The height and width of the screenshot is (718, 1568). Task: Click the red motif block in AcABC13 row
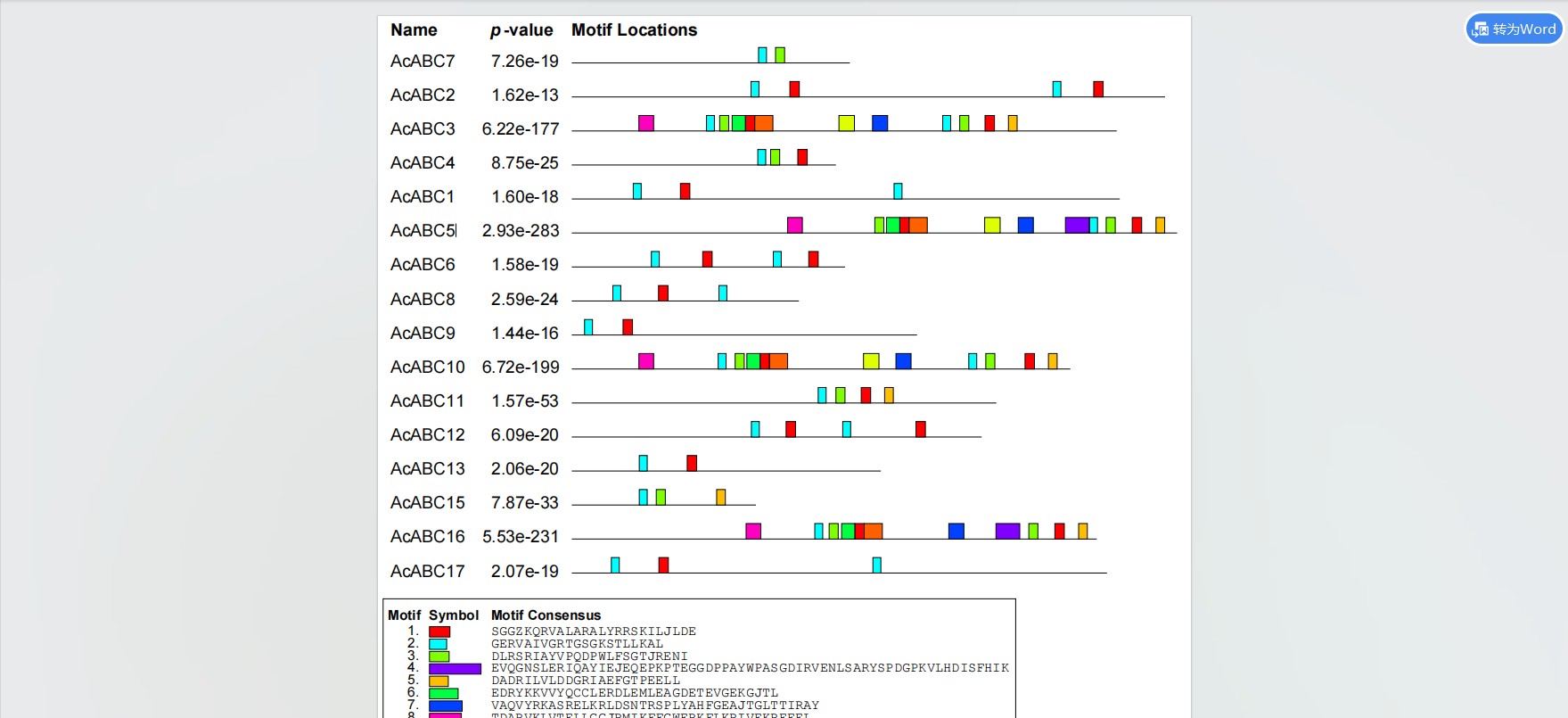(692, 463)
